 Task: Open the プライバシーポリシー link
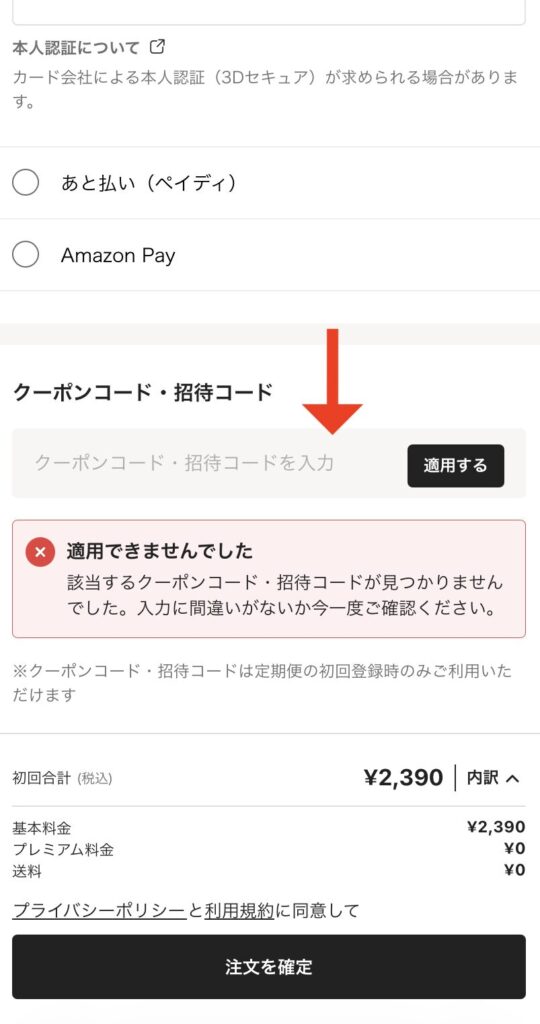tap(99, 910)
